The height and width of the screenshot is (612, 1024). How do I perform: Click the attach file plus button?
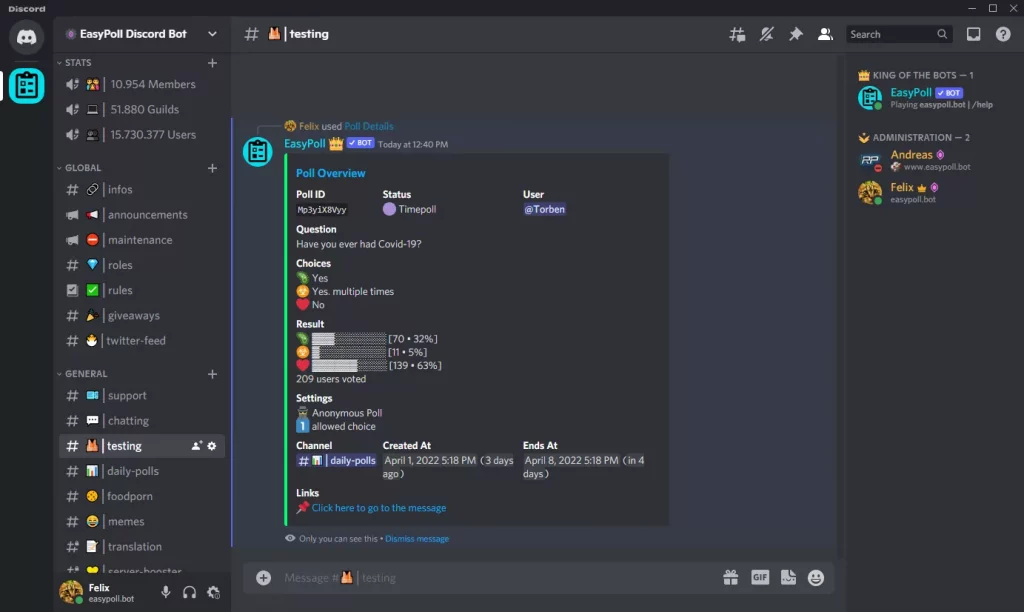tap(263, 577)
